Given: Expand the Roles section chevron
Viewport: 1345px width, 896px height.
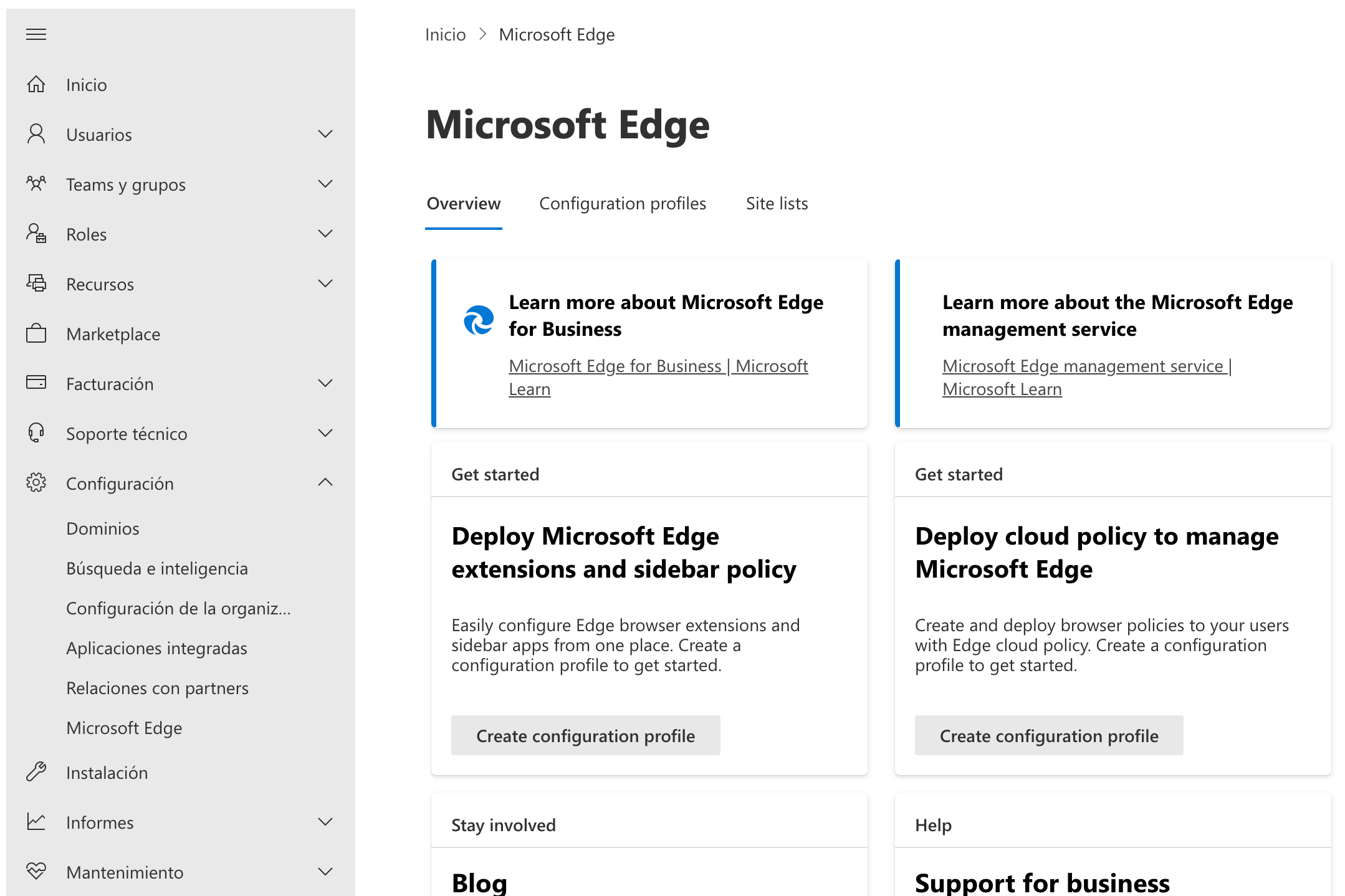Looking at the screenshot, I should (x=325, y=234).
